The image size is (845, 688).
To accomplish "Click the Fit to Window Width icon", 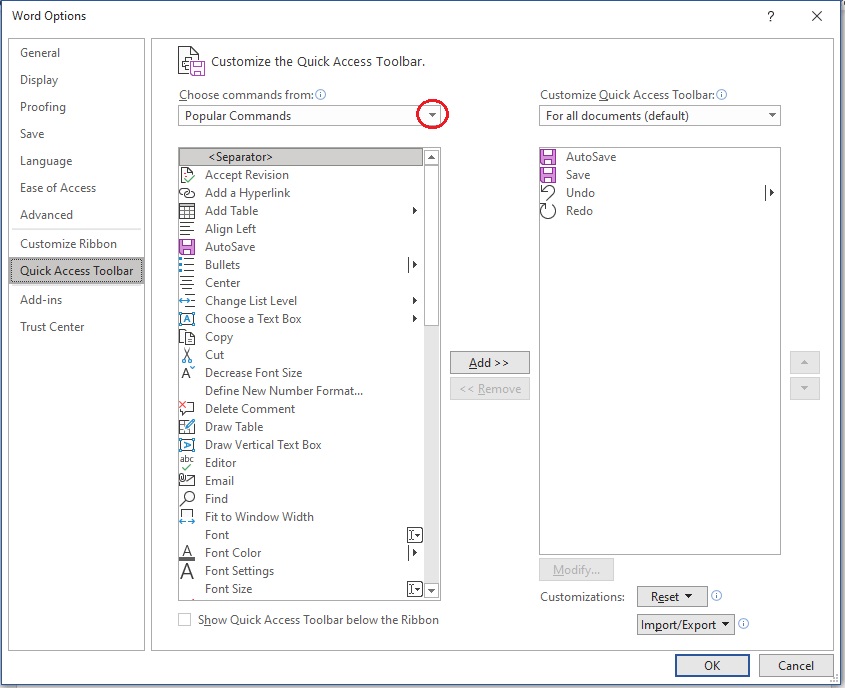I will tap(187, 517).
